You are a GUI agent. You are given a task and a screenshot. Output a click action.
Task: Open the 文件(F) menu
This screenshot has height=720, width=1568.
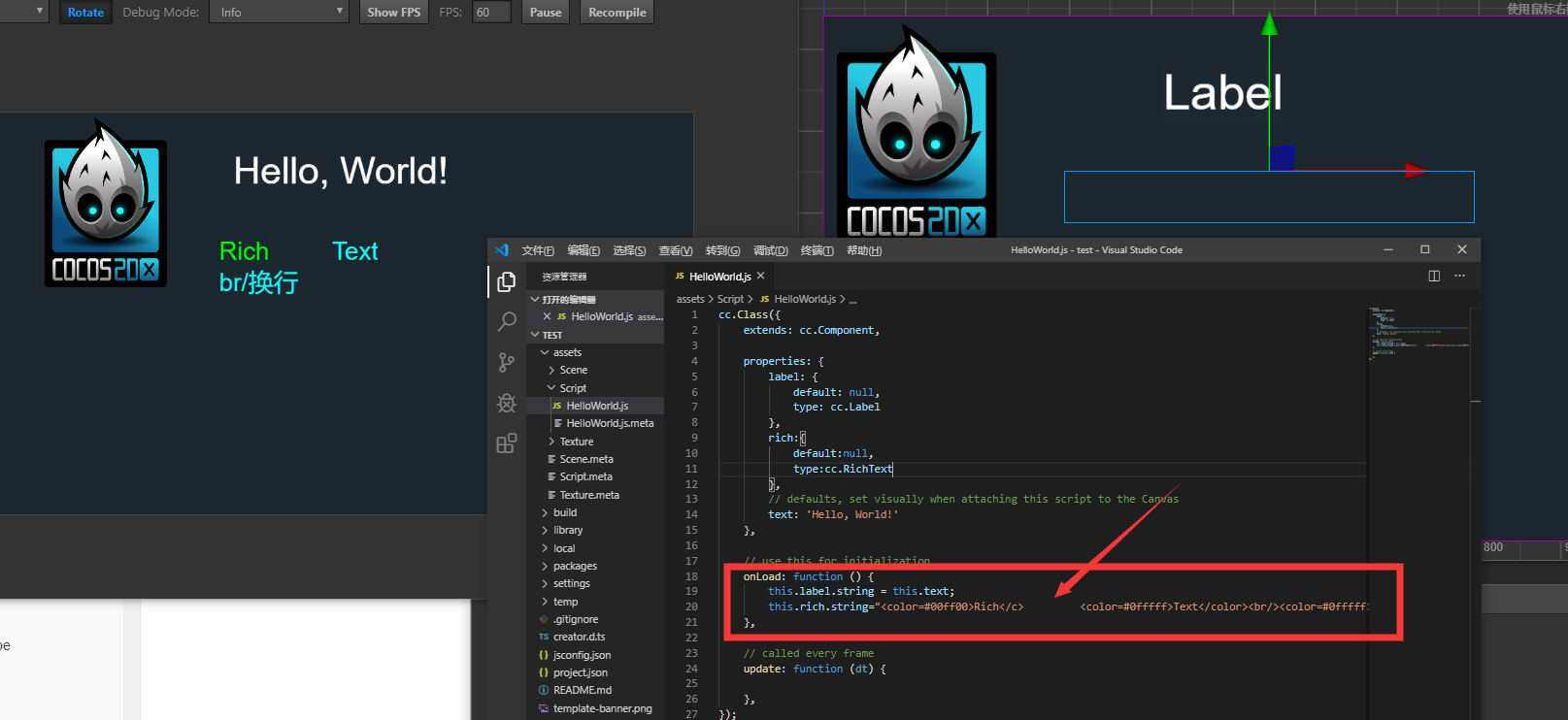coord(538,250)
